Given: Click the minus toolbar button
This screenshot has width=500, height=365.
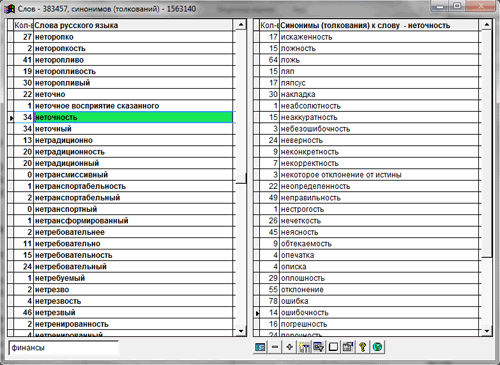Looking at the screenshot, I should 275,347.
